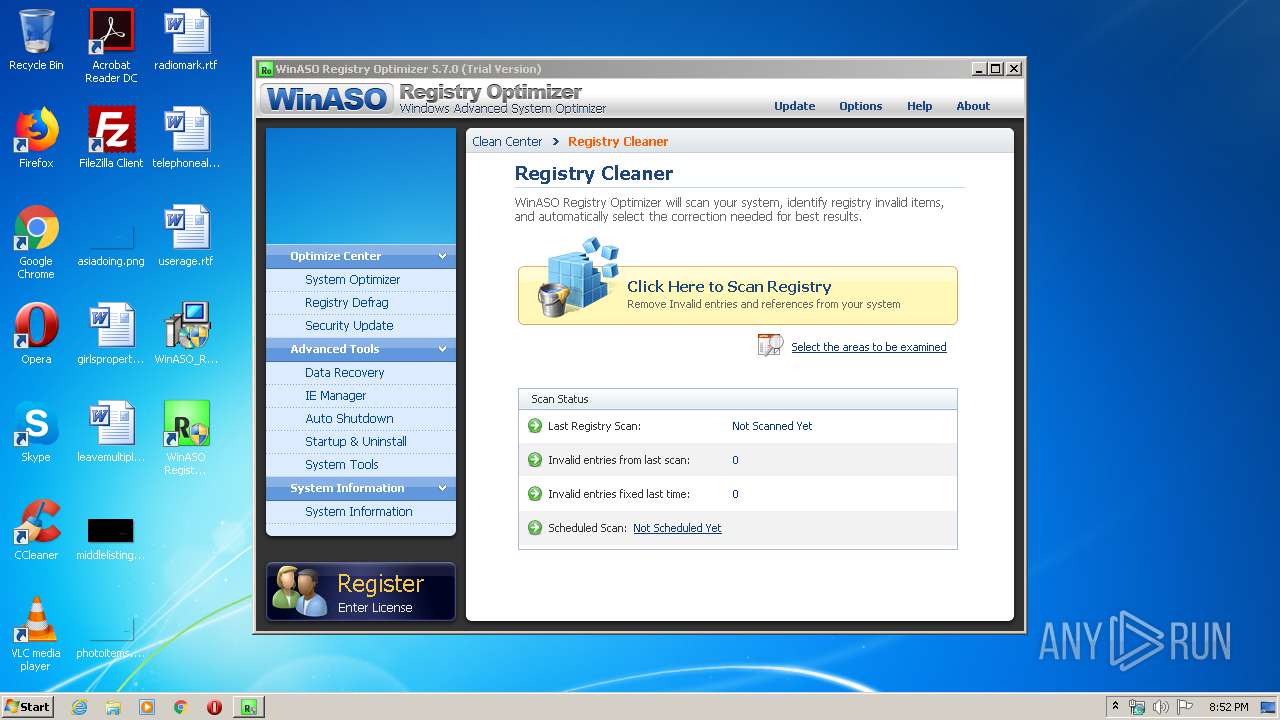This screenshot has width=1280, height=720.
Task: Click the magnifier icon beside Select areas
Action: coord(770,346)
